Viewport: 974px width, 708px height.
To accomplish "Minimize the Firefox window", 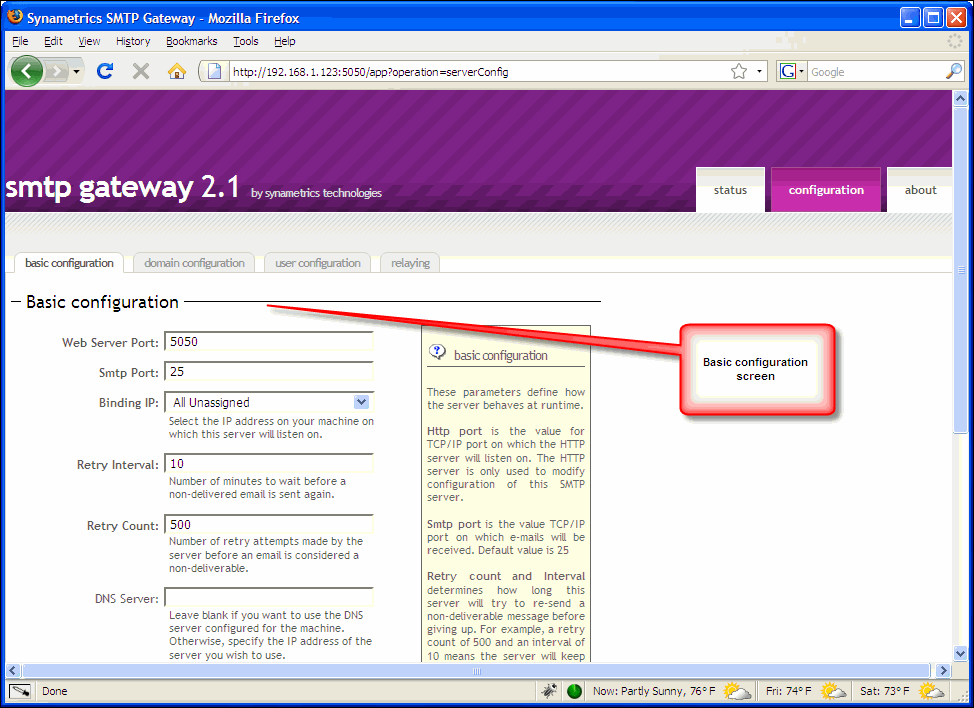I will click(910, 17).
